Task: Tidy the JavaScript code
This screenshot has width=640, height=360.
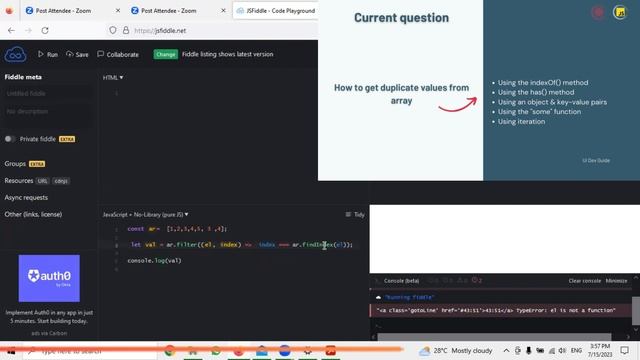Action: (355, 214)
